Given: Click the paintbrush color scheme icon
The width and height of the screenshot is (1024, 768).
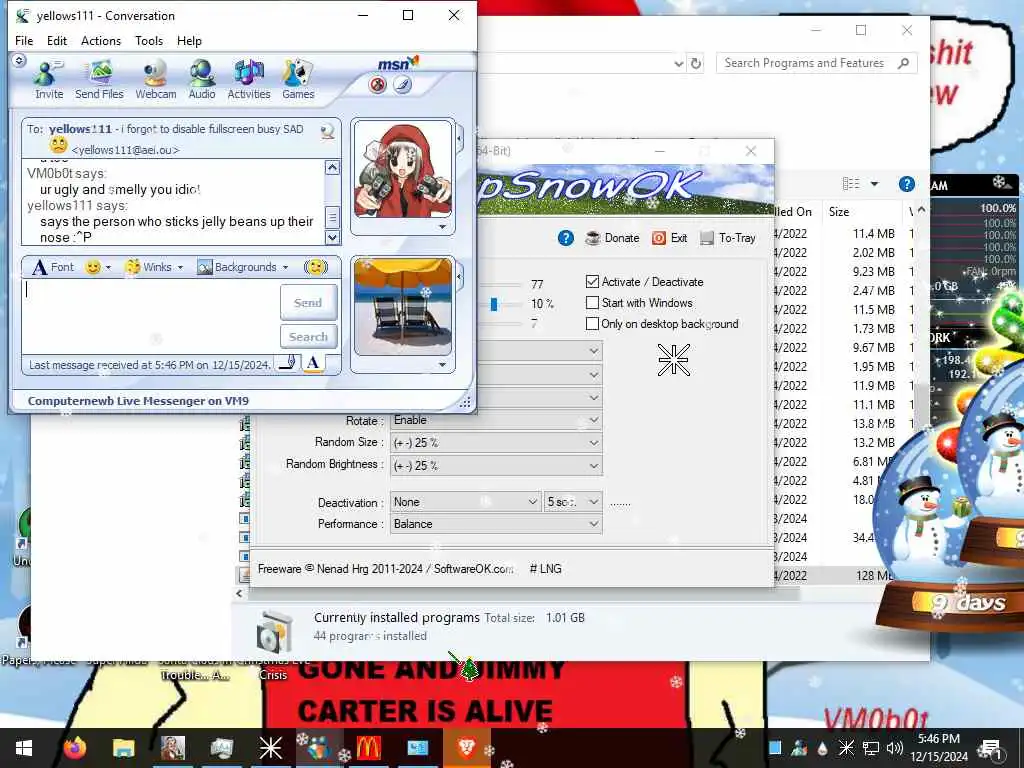Looking at the screenshot, I should (402, 84).
